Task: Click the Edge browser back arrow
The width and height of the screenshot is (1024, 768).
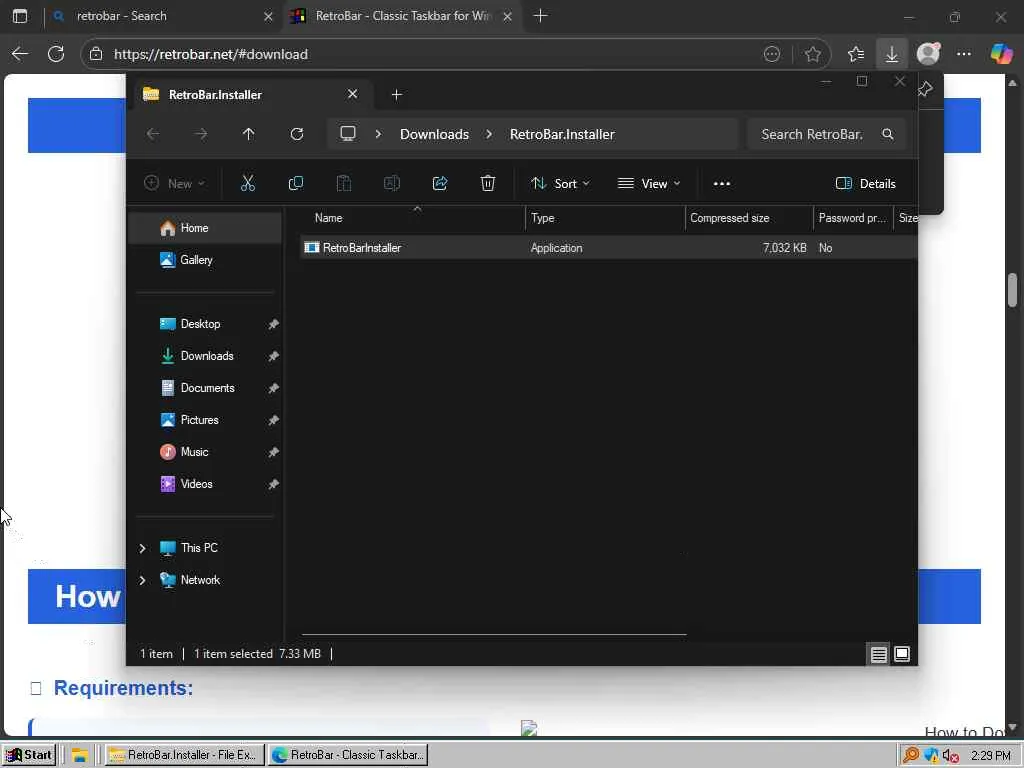Action: tap(20, 54)
